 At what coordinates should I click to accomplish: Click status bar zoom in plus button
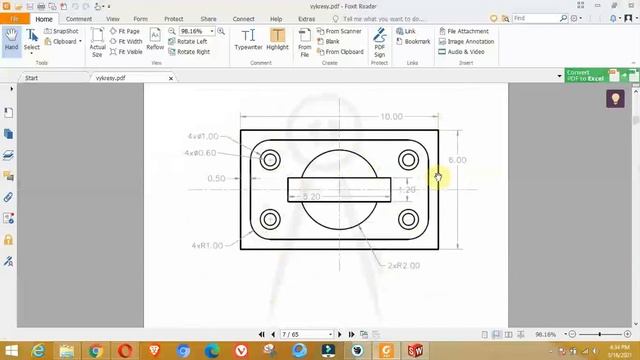[627, 334]
